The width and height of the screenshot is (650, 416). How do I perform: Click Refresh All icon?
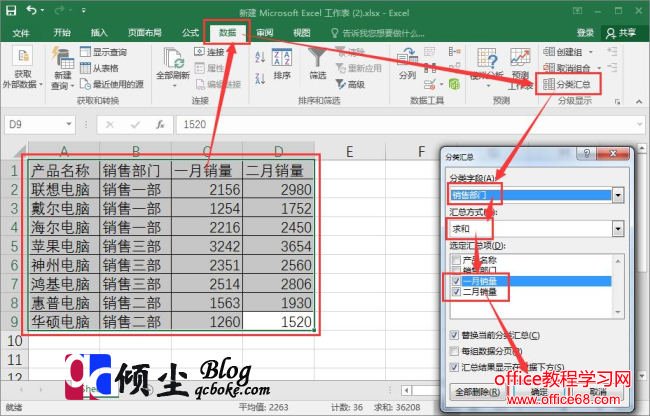(174, 58)
